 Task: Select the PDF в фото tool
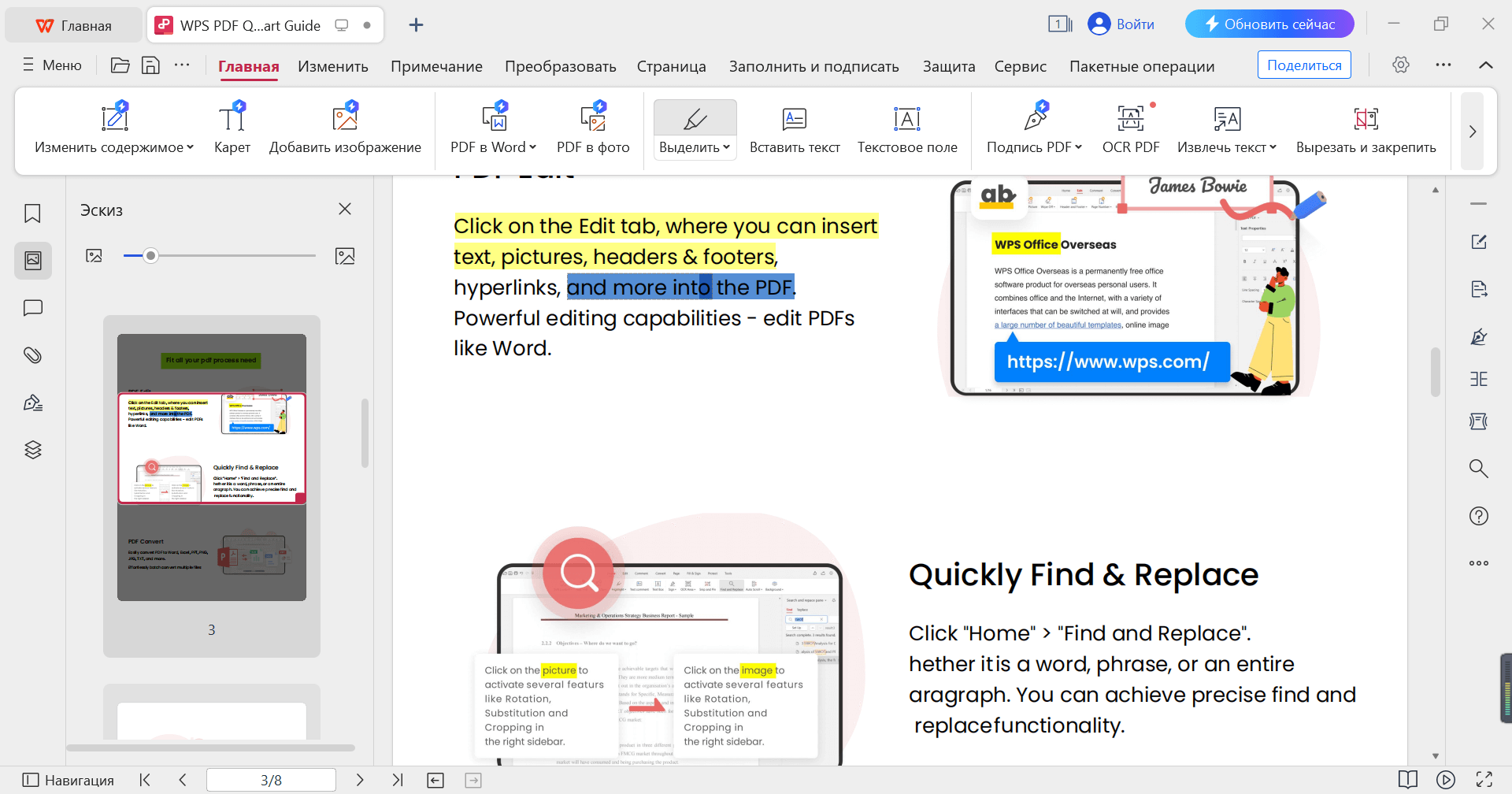[x=593, y=128]
